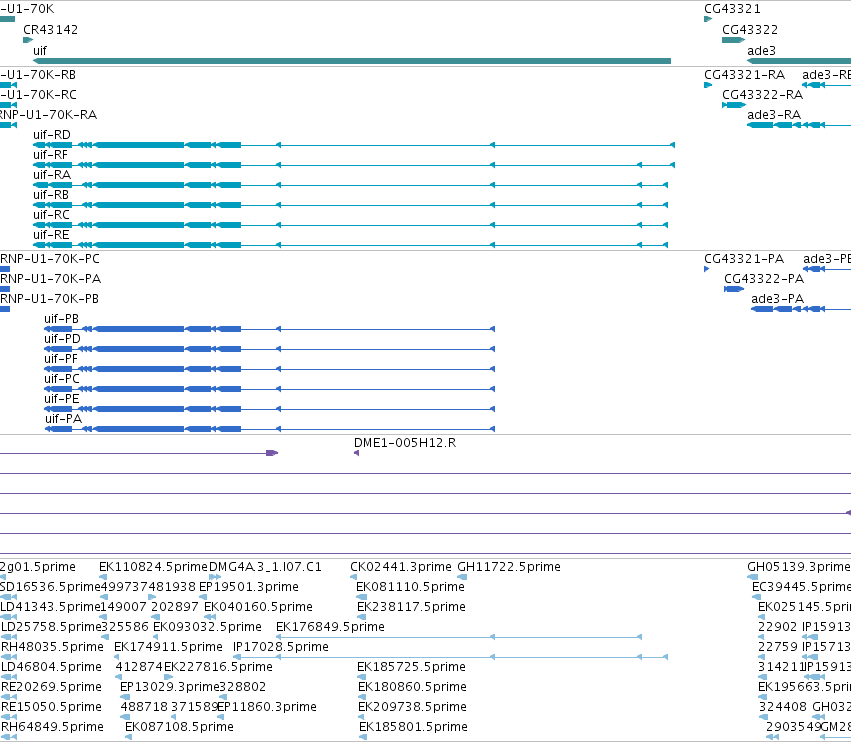Click the EK093032.5prime EST label

(207, 627)
